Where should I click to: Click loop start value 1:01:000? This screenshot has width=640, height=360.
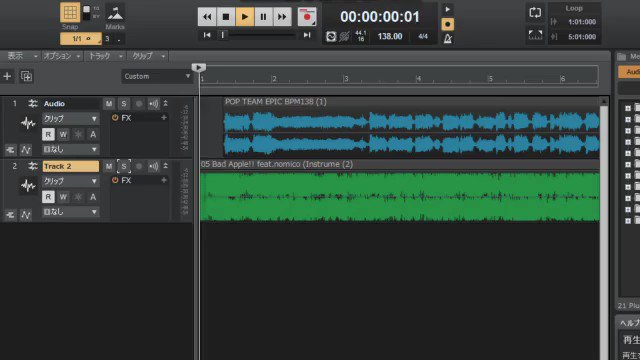[x=582, y=22]
